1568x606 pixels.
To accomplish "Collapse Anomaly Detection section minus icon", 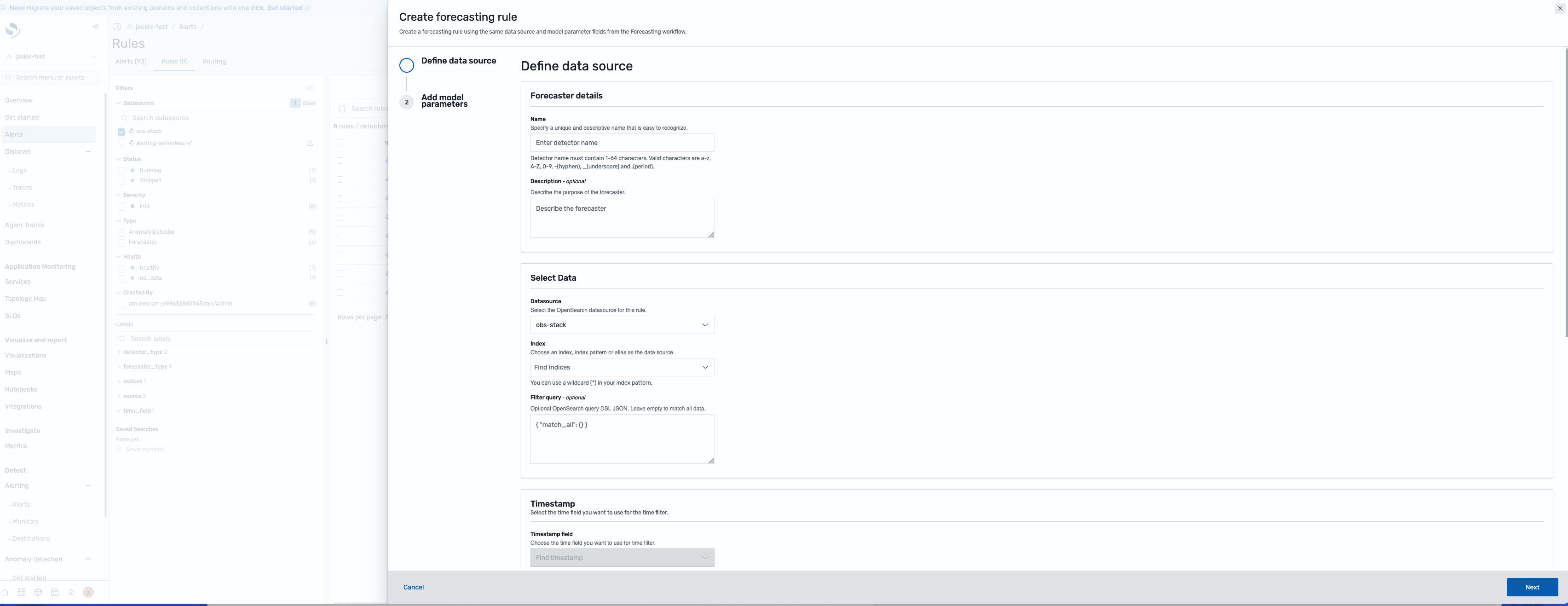I will (88, 559).
